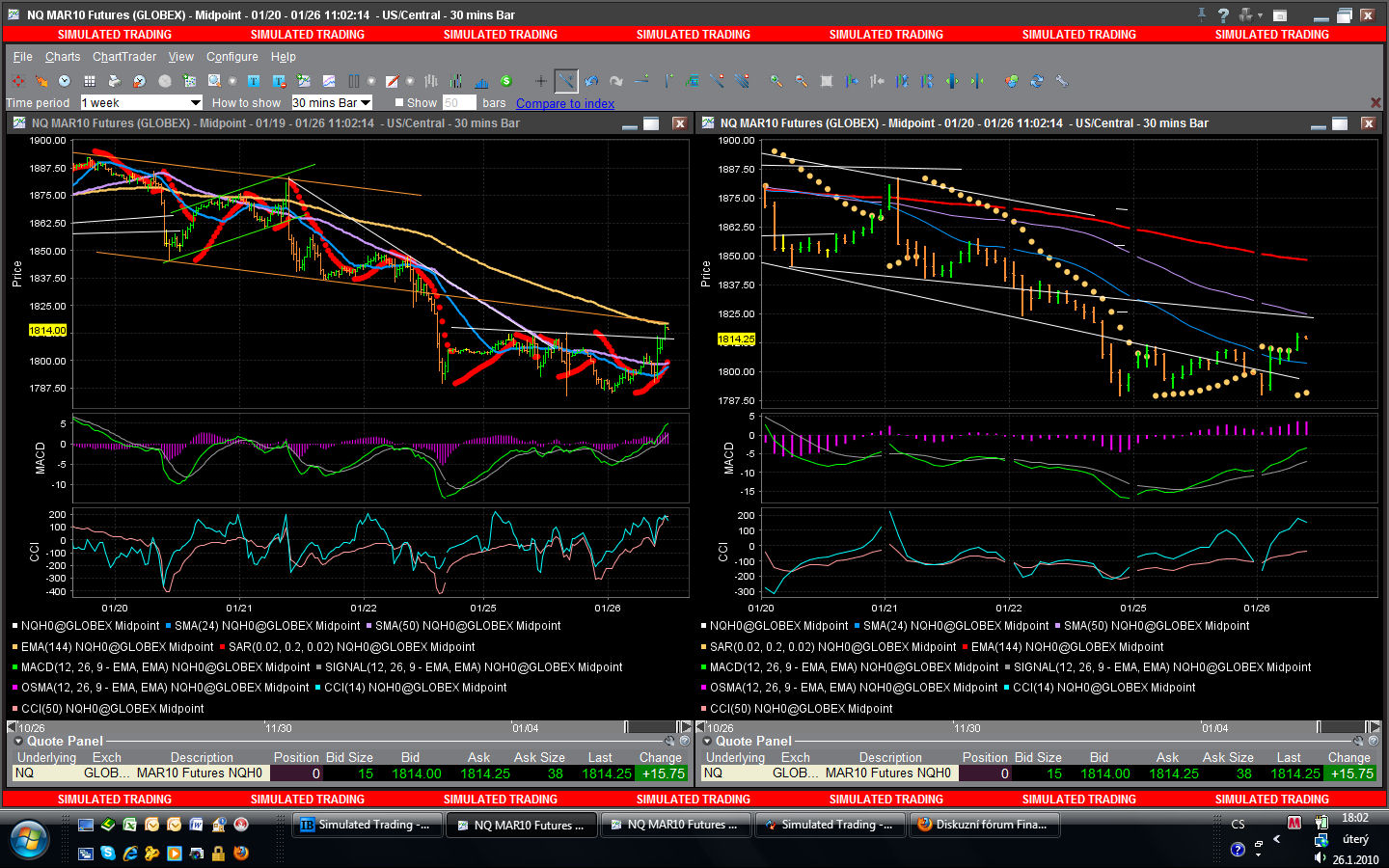Screen dimensions: 1389x868
Task: Switch to Diskuzní fórum taskbar window
Action: (984, 825)
